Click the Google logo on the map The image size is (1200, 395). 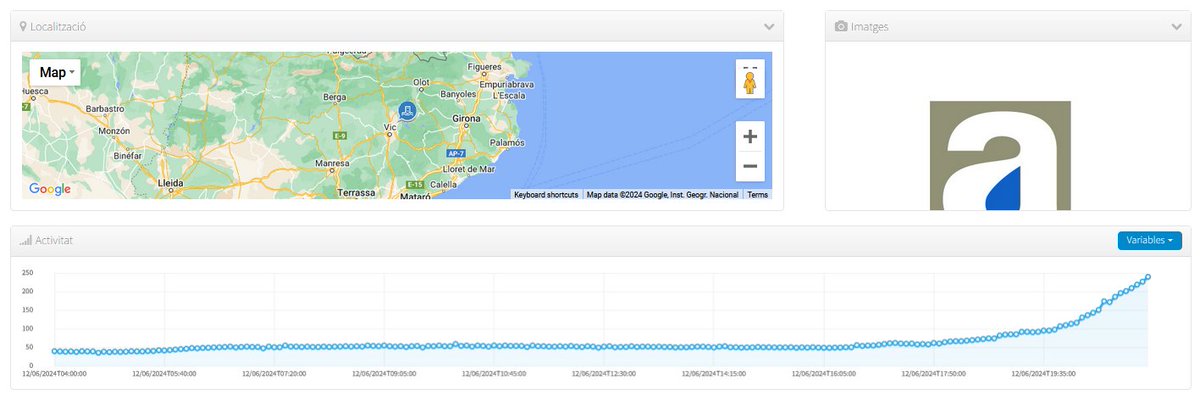pyautogui.click(x=50, y=189)
